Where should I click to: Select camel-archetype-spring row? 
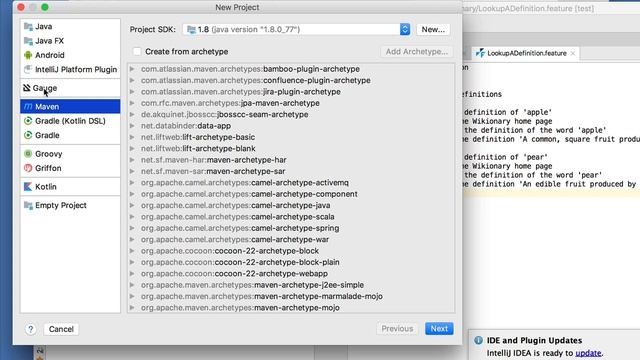tap(291, 228)
